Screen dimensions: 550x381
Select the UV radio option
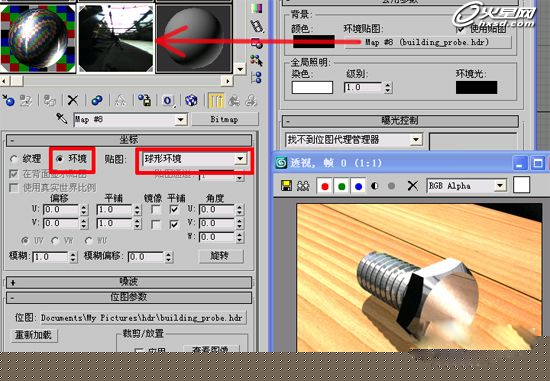[25, 241]
